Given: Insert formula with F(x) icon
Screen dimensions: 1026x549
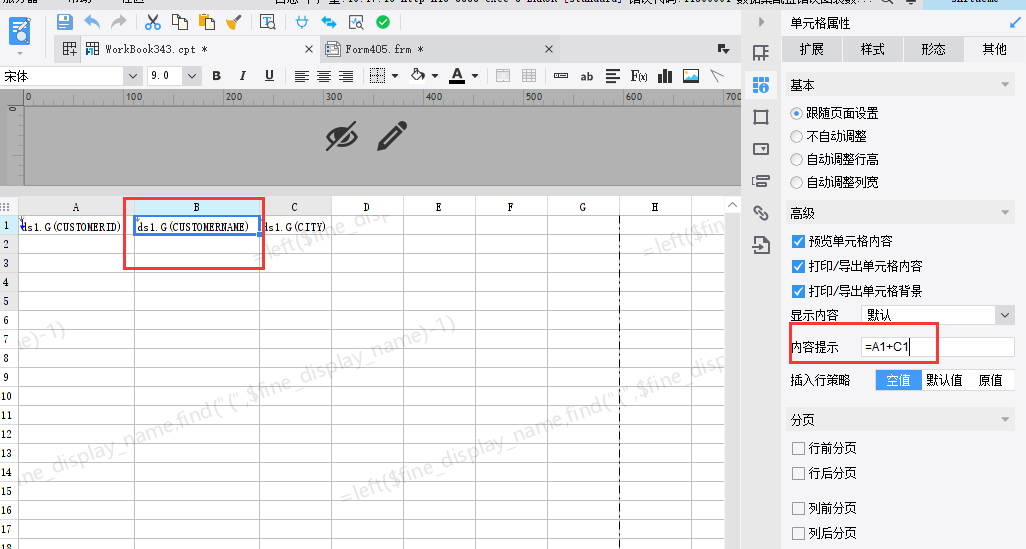Looking at the screenshot, I should (x=639, y=76).
